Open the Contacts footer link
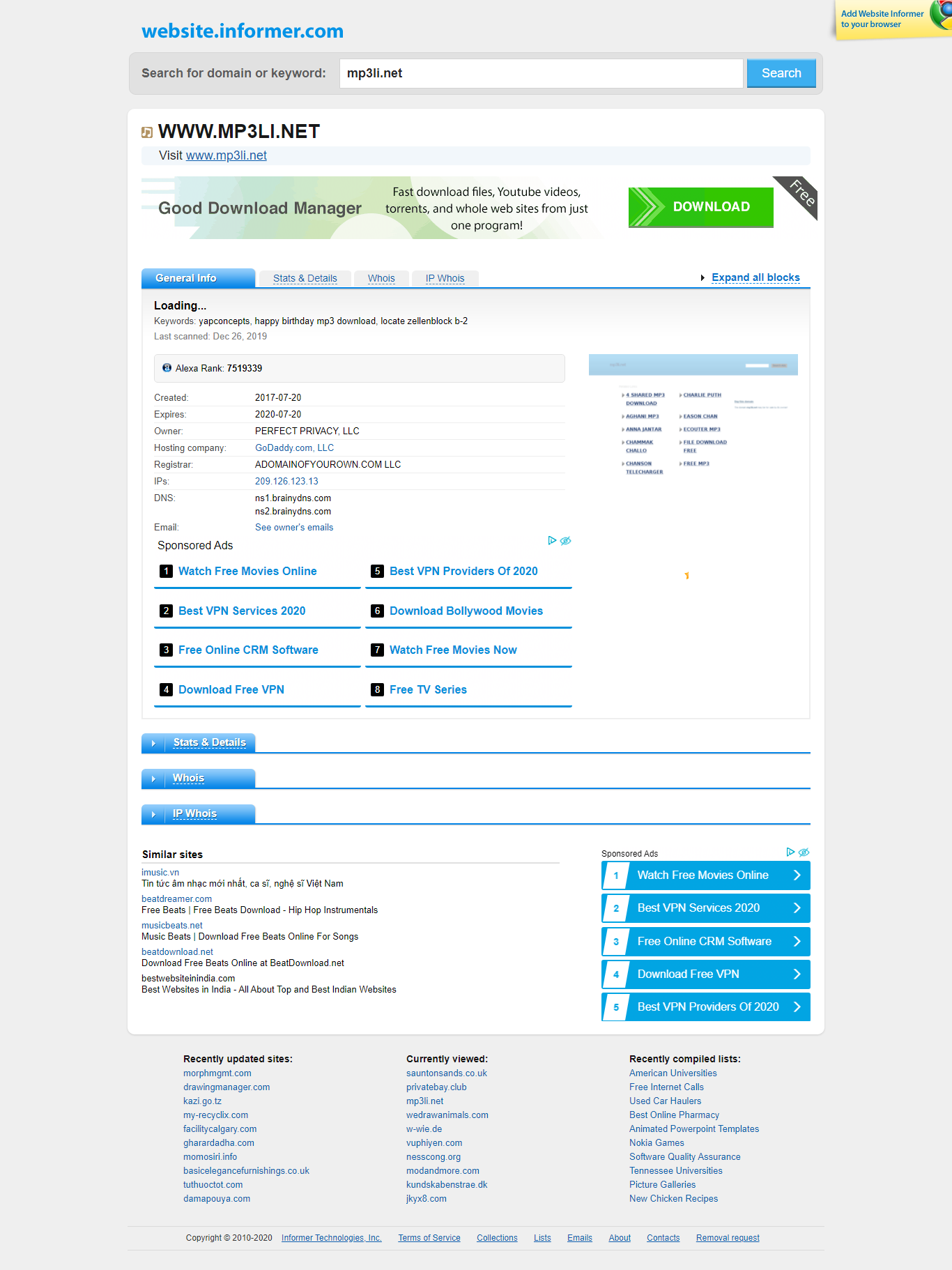Image resolution: width=952 pixels, height=1270 pixels. 663,1238
